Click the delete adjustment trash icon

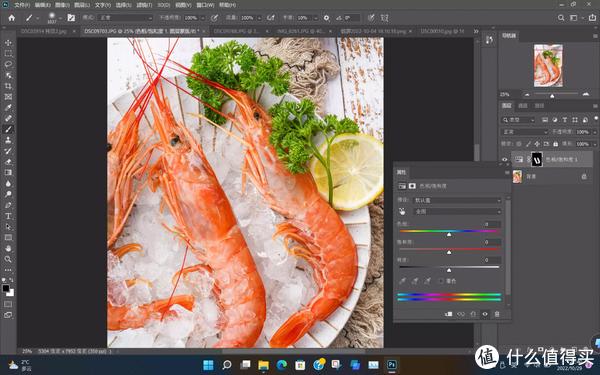[x=497, y=314]
